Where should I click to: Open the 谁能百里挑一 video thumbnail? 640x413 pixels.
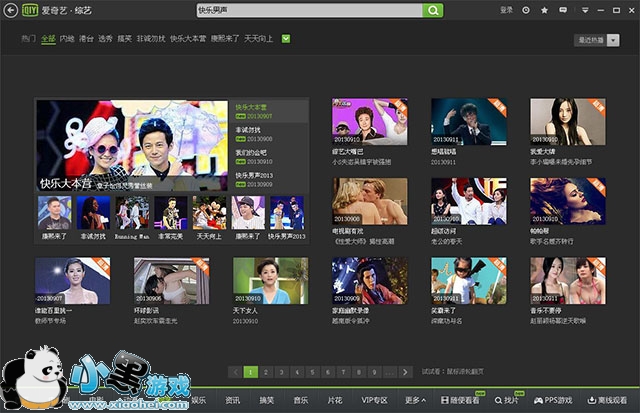[73, 280]
